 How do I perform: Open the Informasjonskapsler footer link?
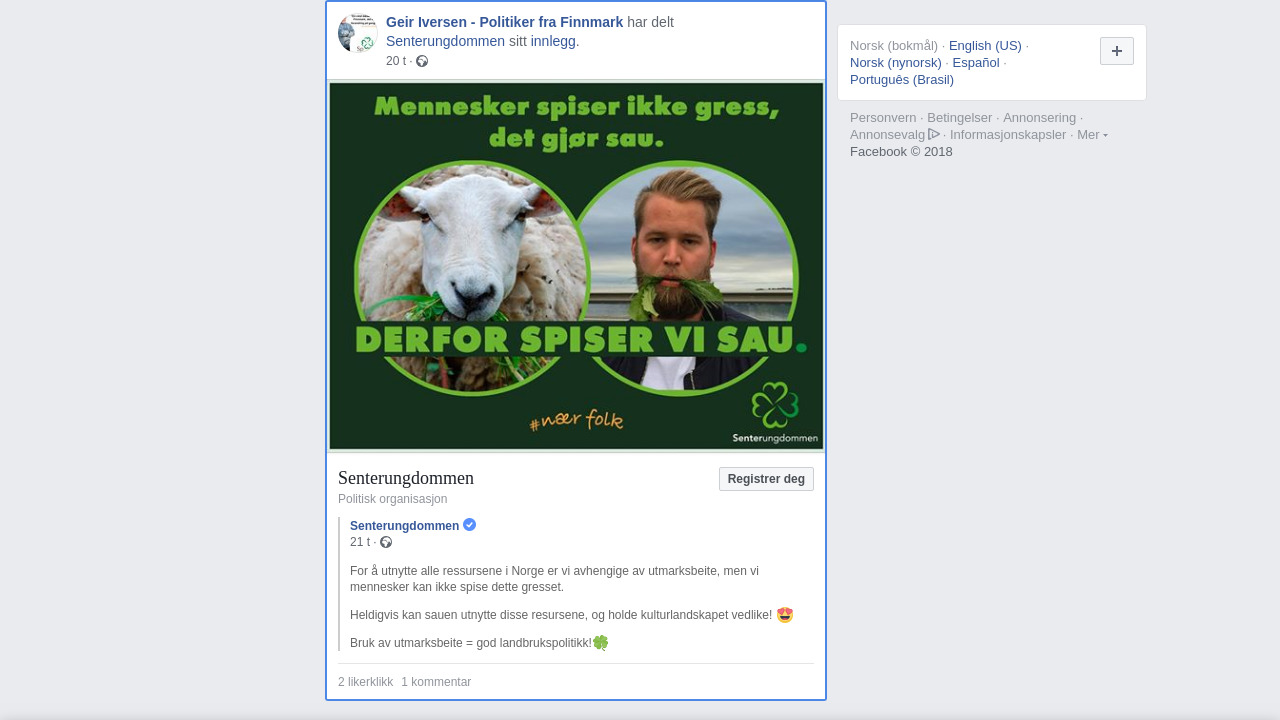1008,135
